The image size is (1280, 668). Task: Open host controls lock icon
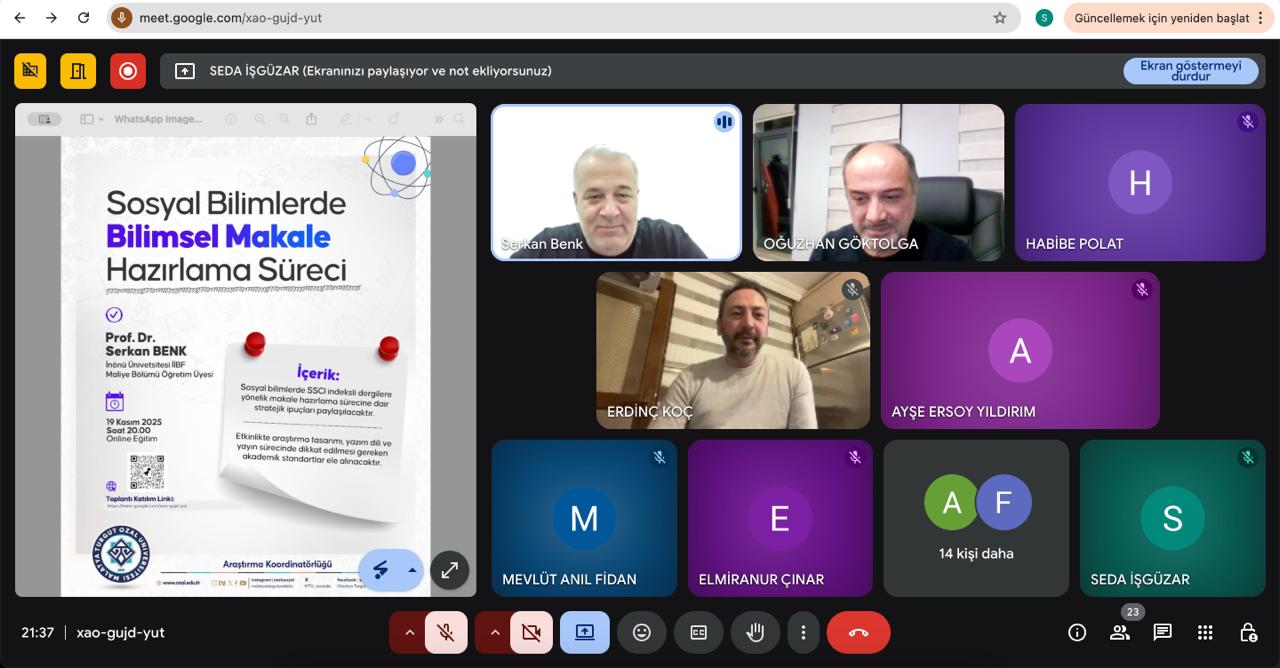click(x=1248, y=632)
